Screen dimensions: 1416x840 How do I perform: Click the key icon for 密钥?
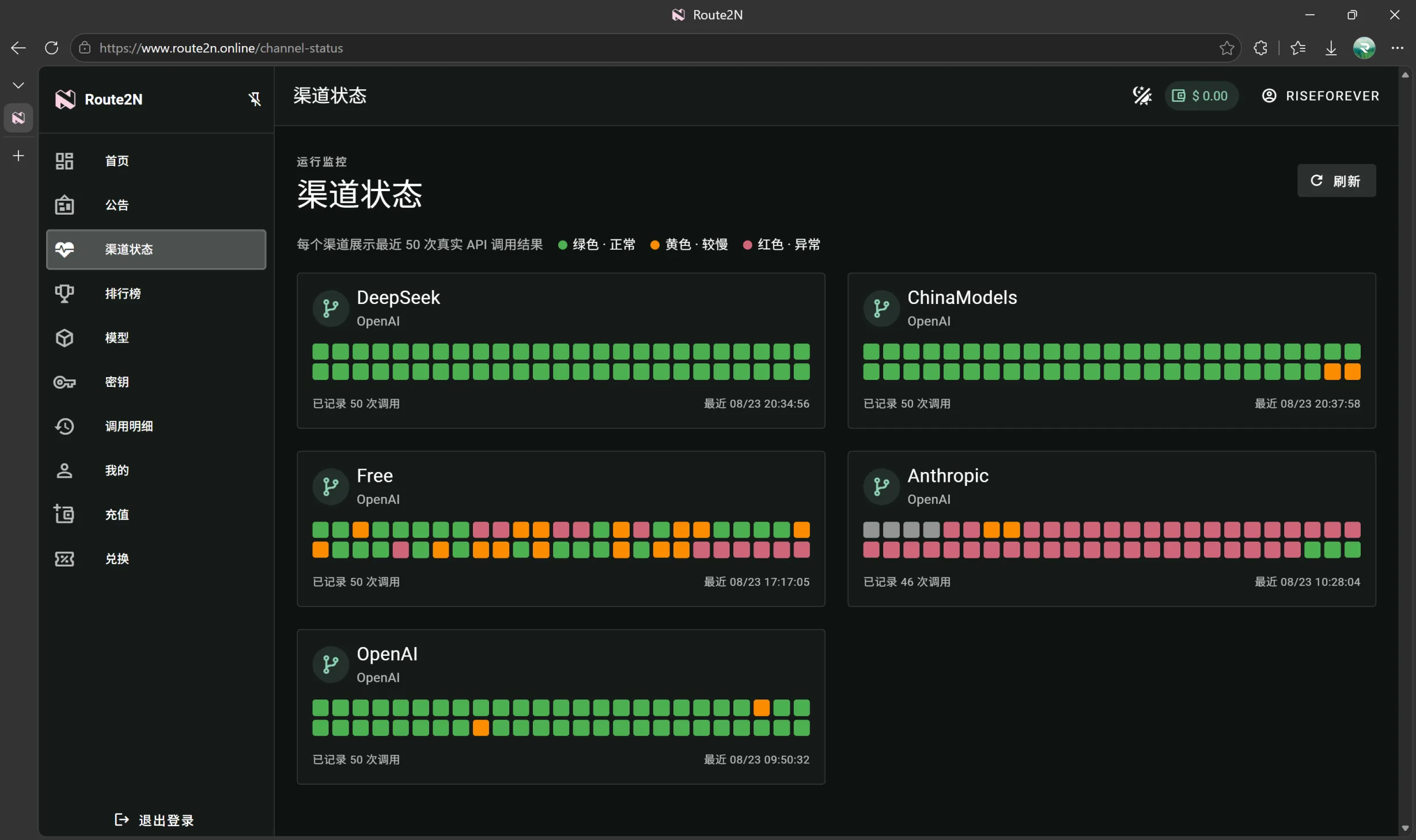point(65,382)
